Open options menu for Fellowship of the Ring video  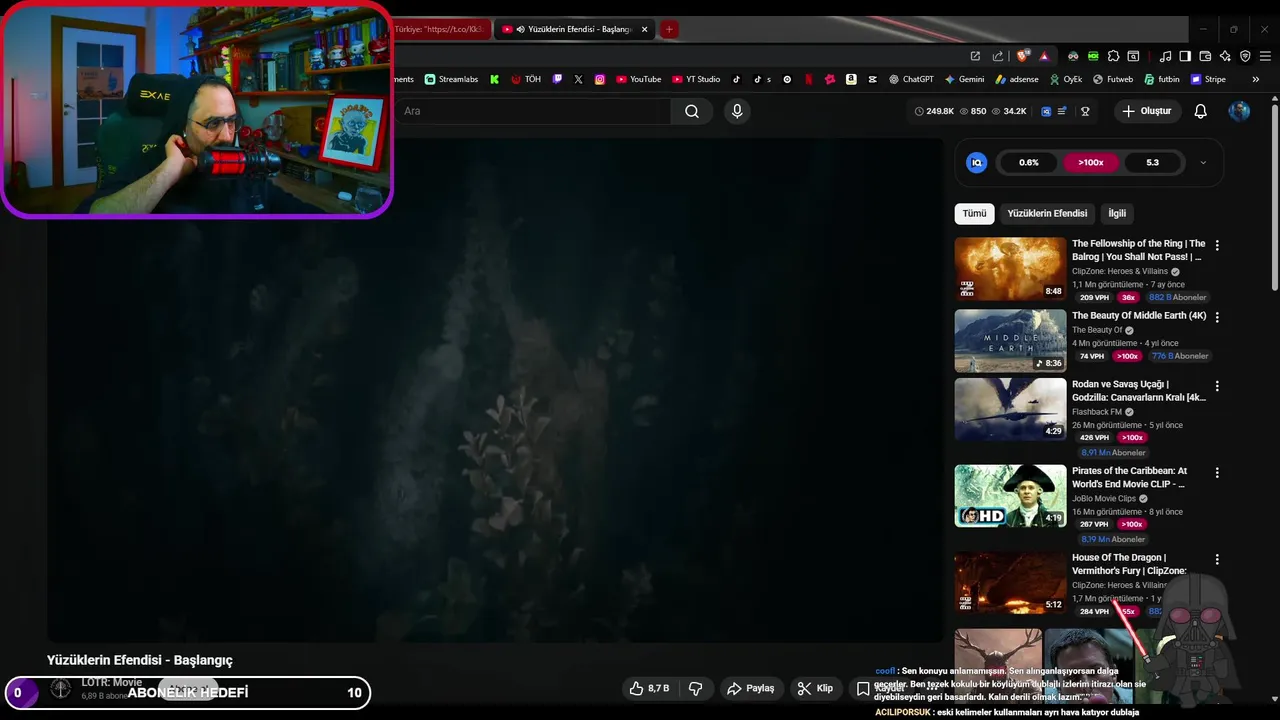(x=1217, y=245)
